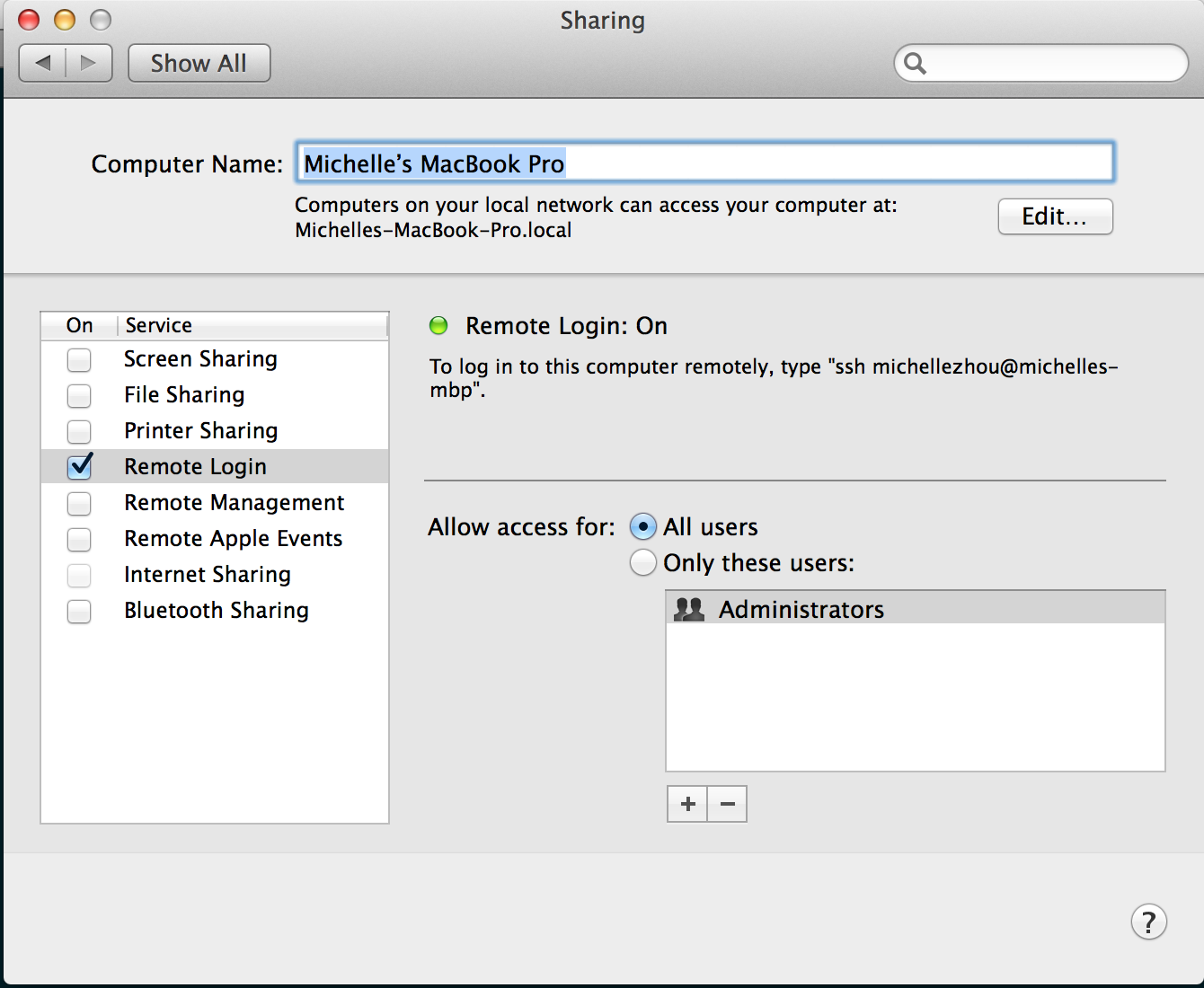Image resolution: width=1204 pixels, height=988 pixels.
Task: Select the All users radio button
Action: (642, 526)
